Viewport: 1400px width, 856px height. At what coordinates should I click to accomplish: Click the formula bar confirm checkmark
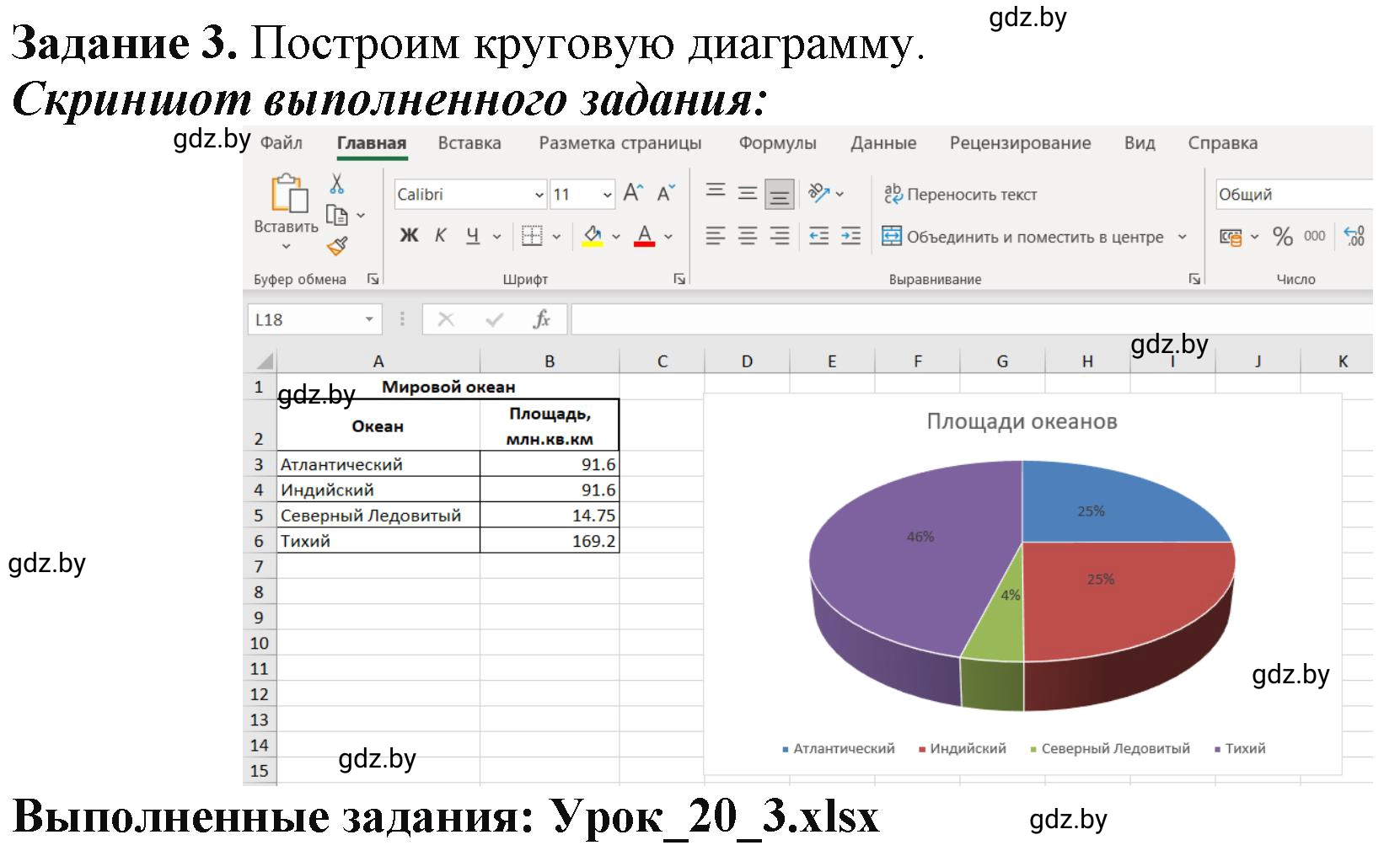[495, 319]
